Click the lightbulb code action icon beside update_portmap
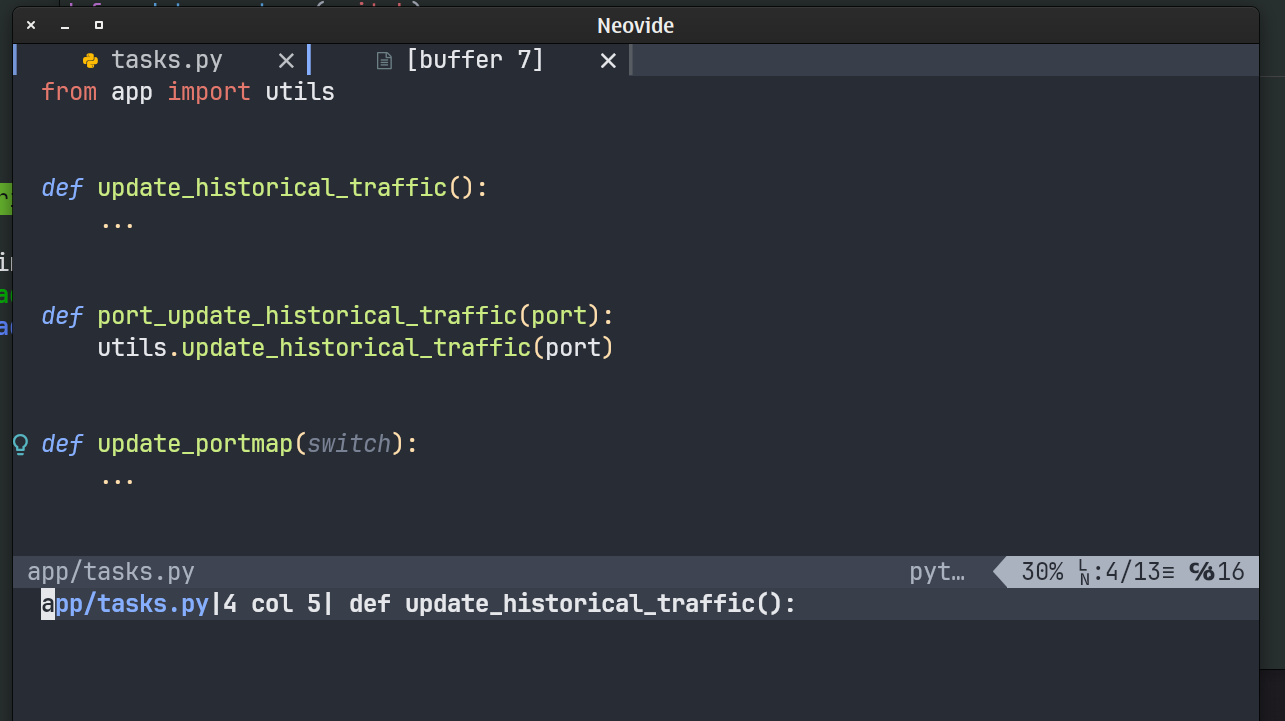This screenshot has width=1285, height=721. coord(19,443)
